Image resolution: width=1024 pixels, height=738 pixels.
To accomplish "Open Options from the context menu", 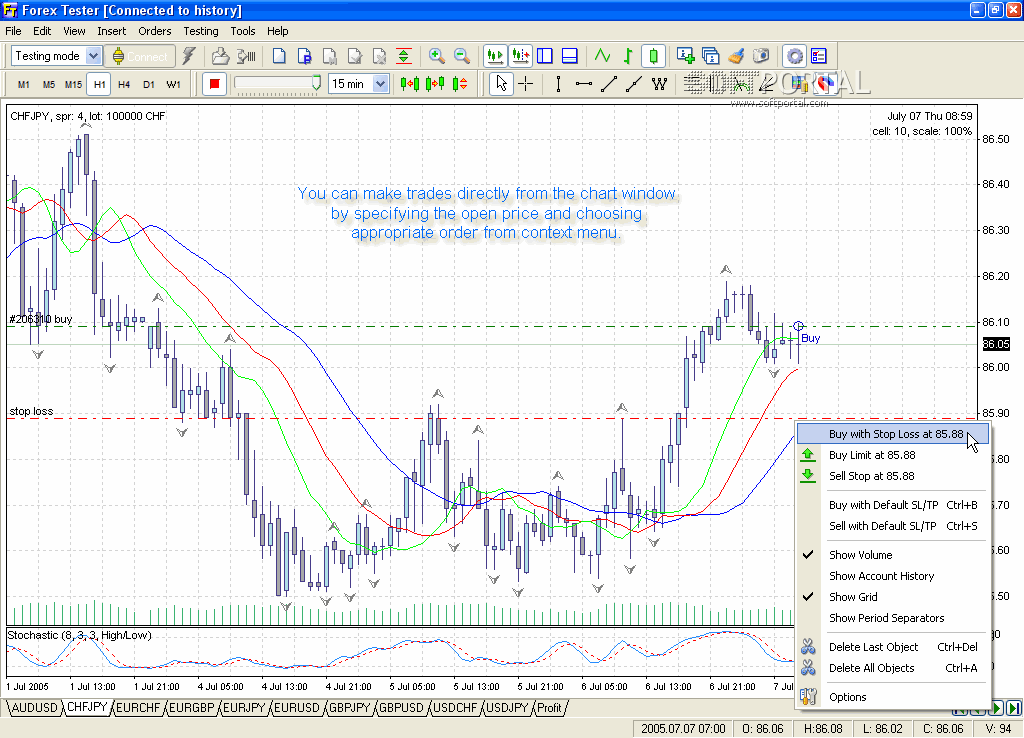I will point(893,697).
